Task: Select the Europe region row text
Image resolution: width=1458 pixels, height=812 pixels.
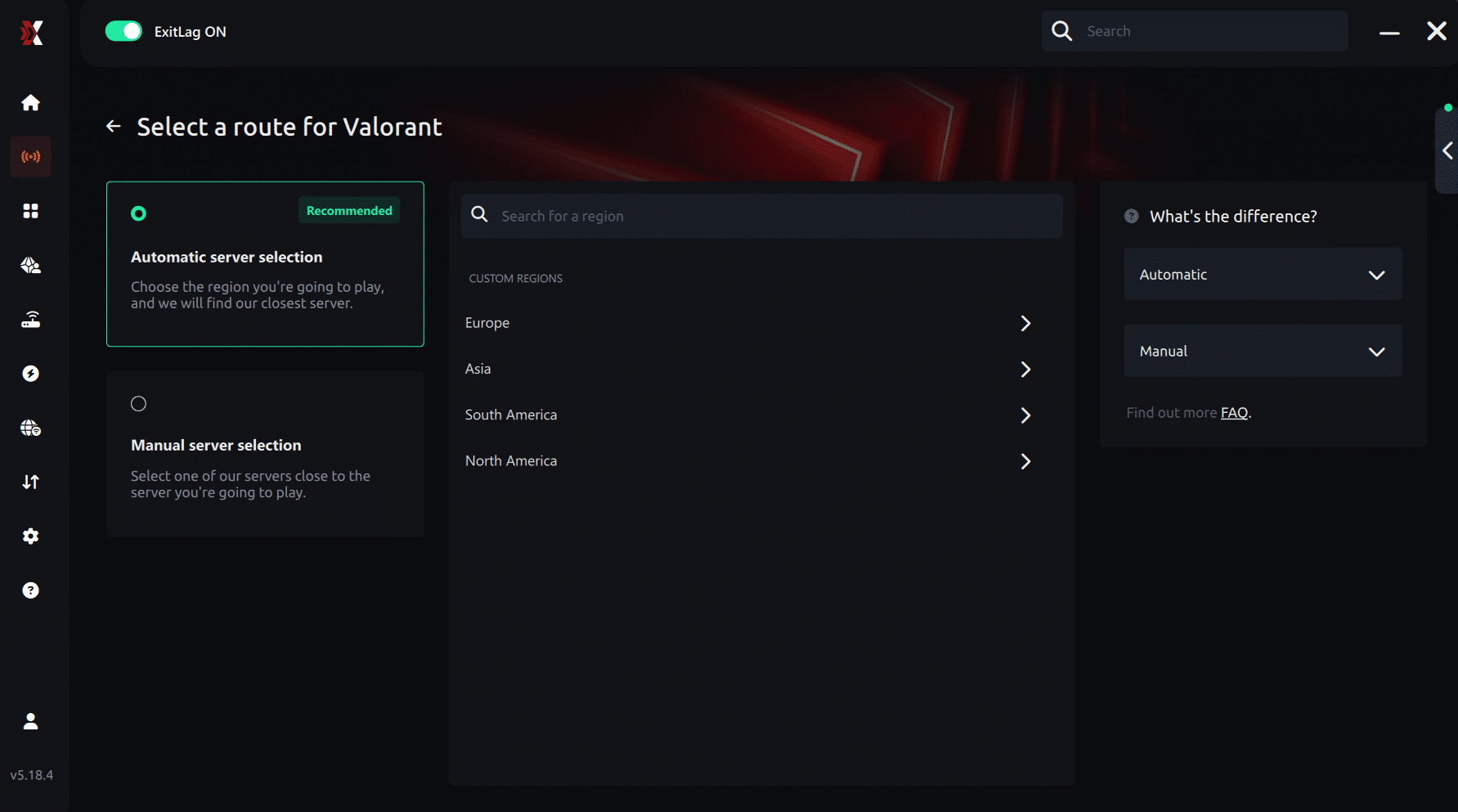Action: [487, 323]
